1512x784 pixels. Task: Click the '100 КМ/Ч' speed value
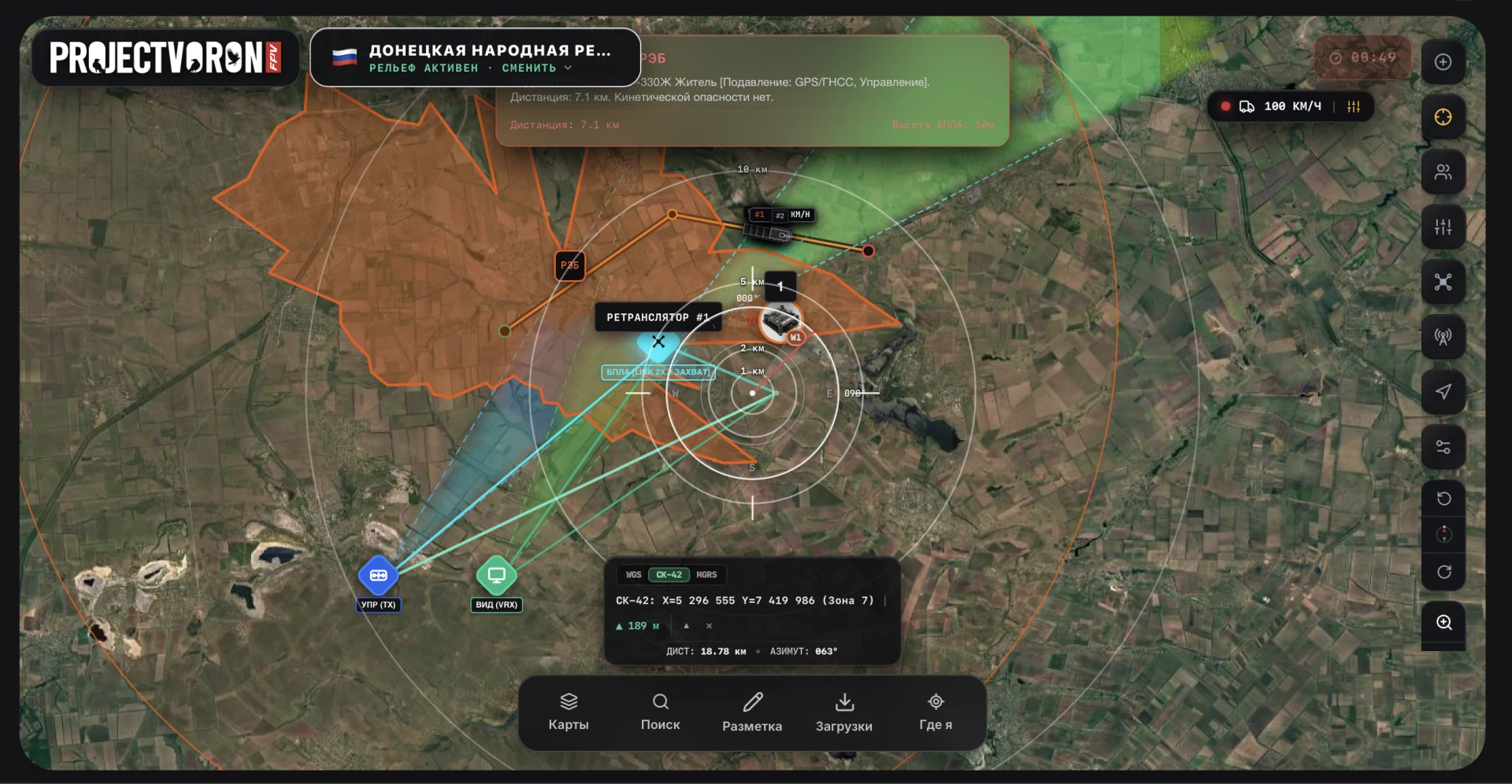1292,106
